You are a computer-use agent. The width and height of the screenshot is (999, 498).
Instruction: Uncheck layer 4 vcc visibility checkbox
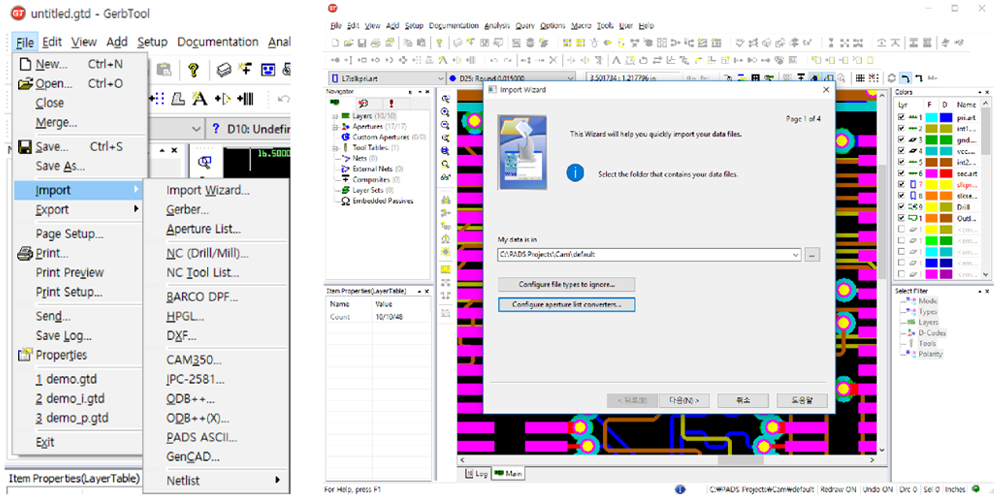tap(901, 150)
